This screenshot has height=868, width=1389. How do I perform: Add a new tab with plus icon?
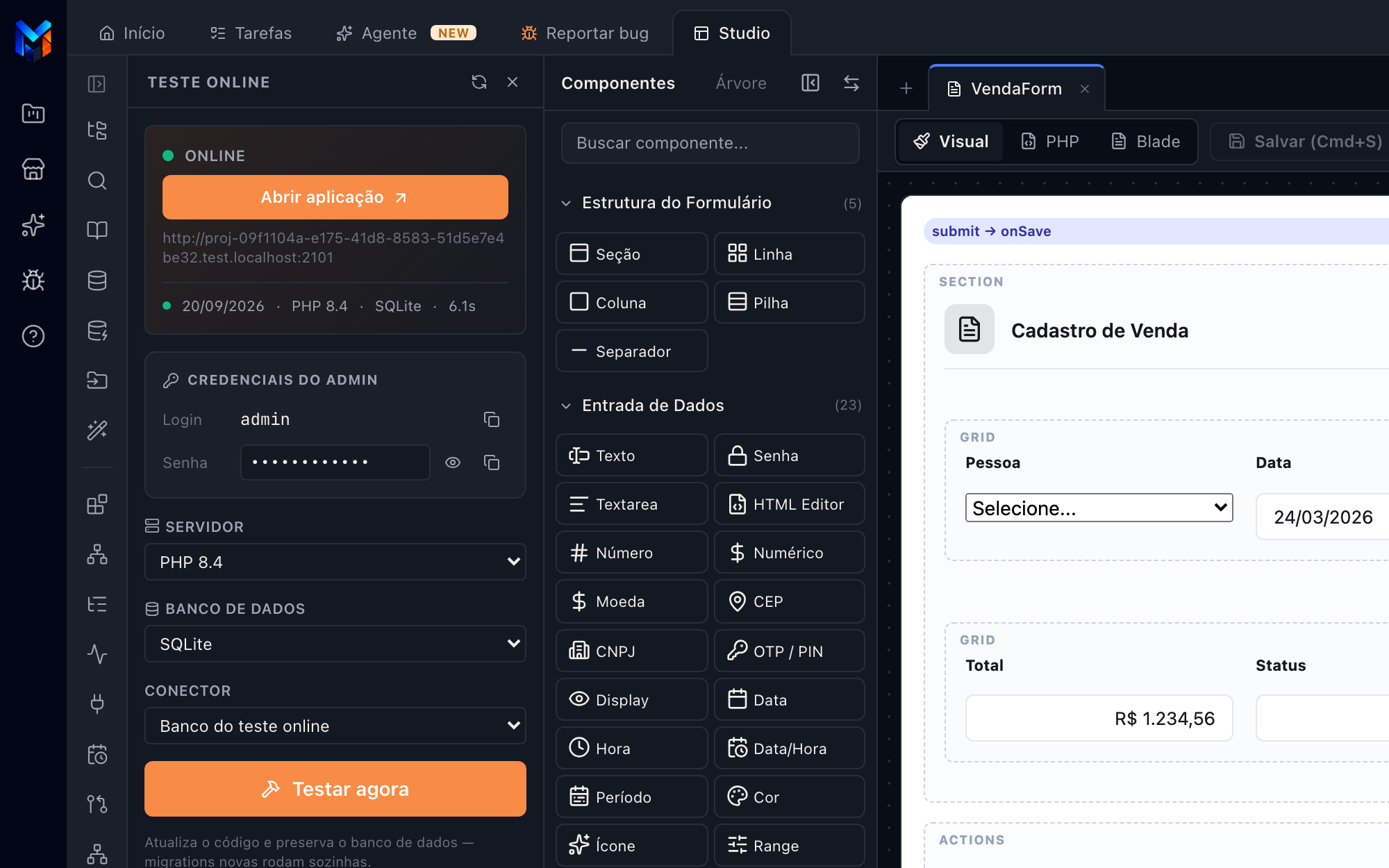click(x=906, y=88)
